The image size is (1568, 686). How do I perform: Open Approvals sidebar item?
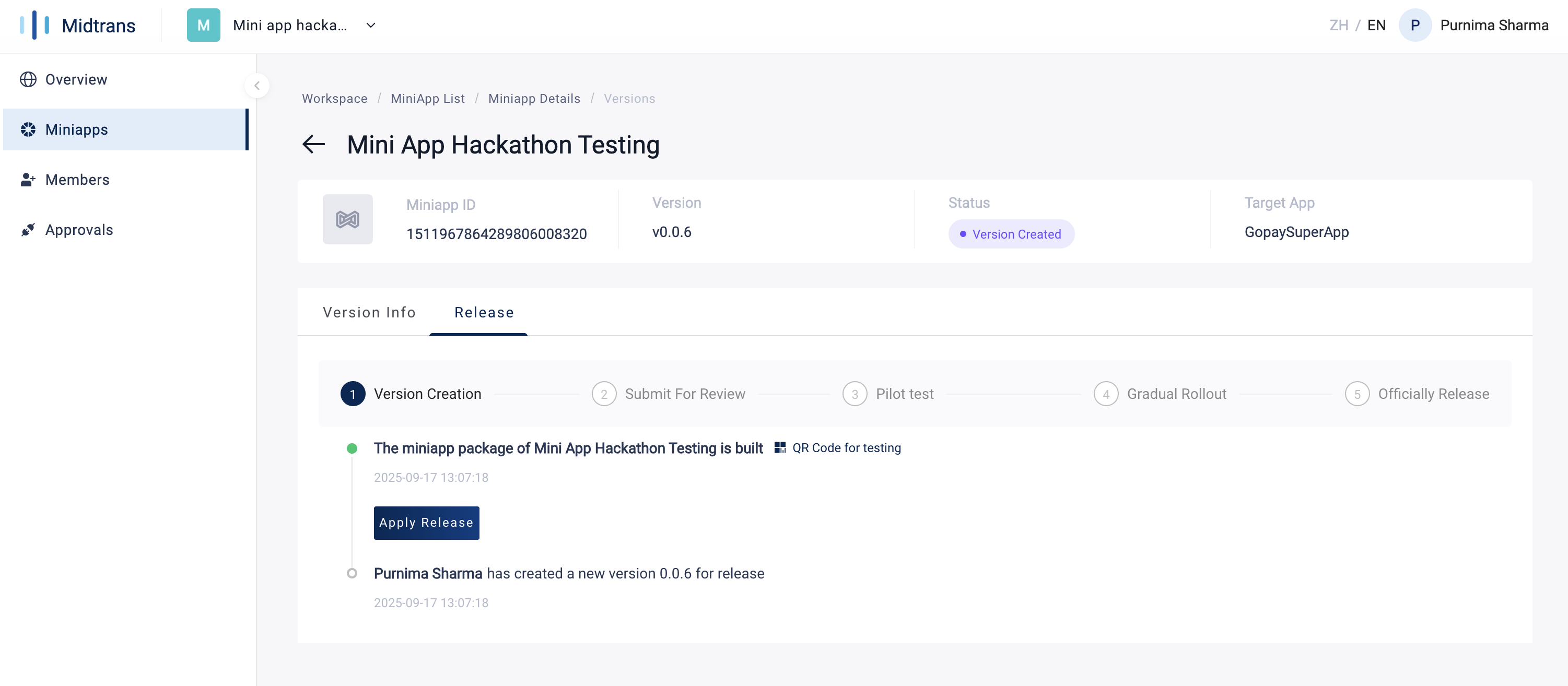(x=125, y=230)
